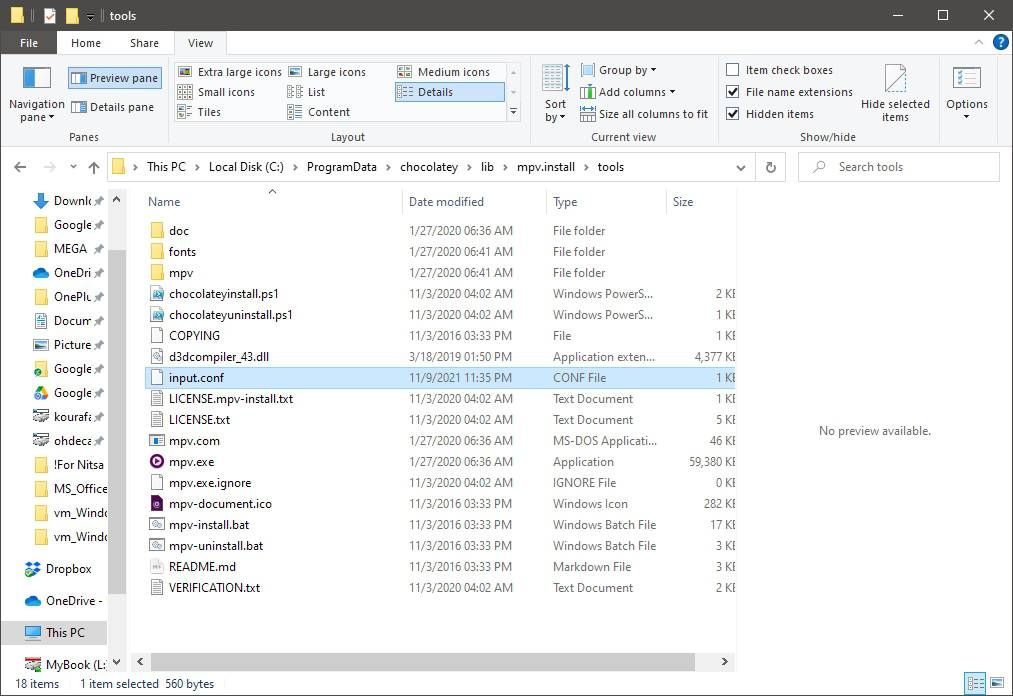This screenshot has height=696, width=1013.
Task: Switch layout to Tiles view
Action: click(x=200, y=112)
